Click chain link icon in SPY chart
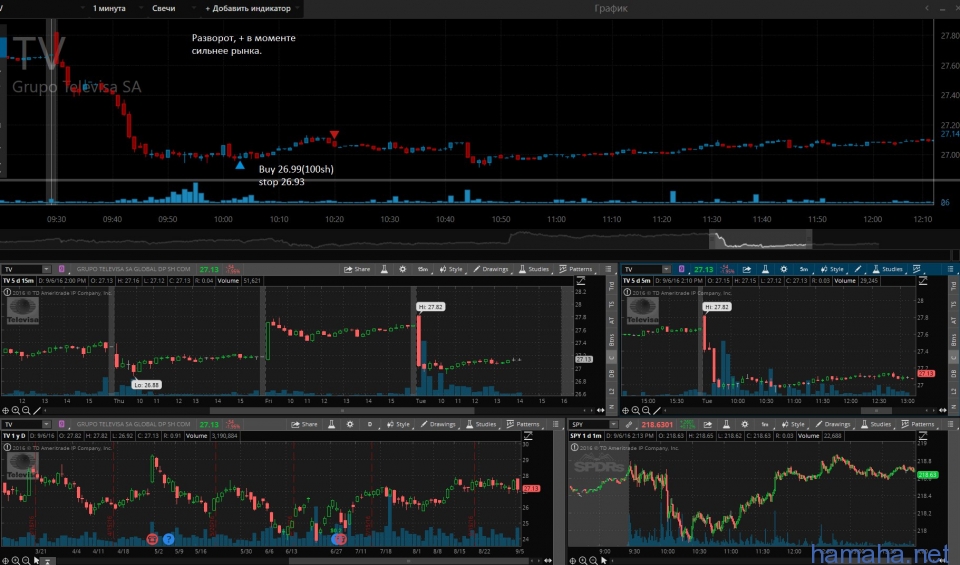This screenshot has height=565, width=960. 629,424
